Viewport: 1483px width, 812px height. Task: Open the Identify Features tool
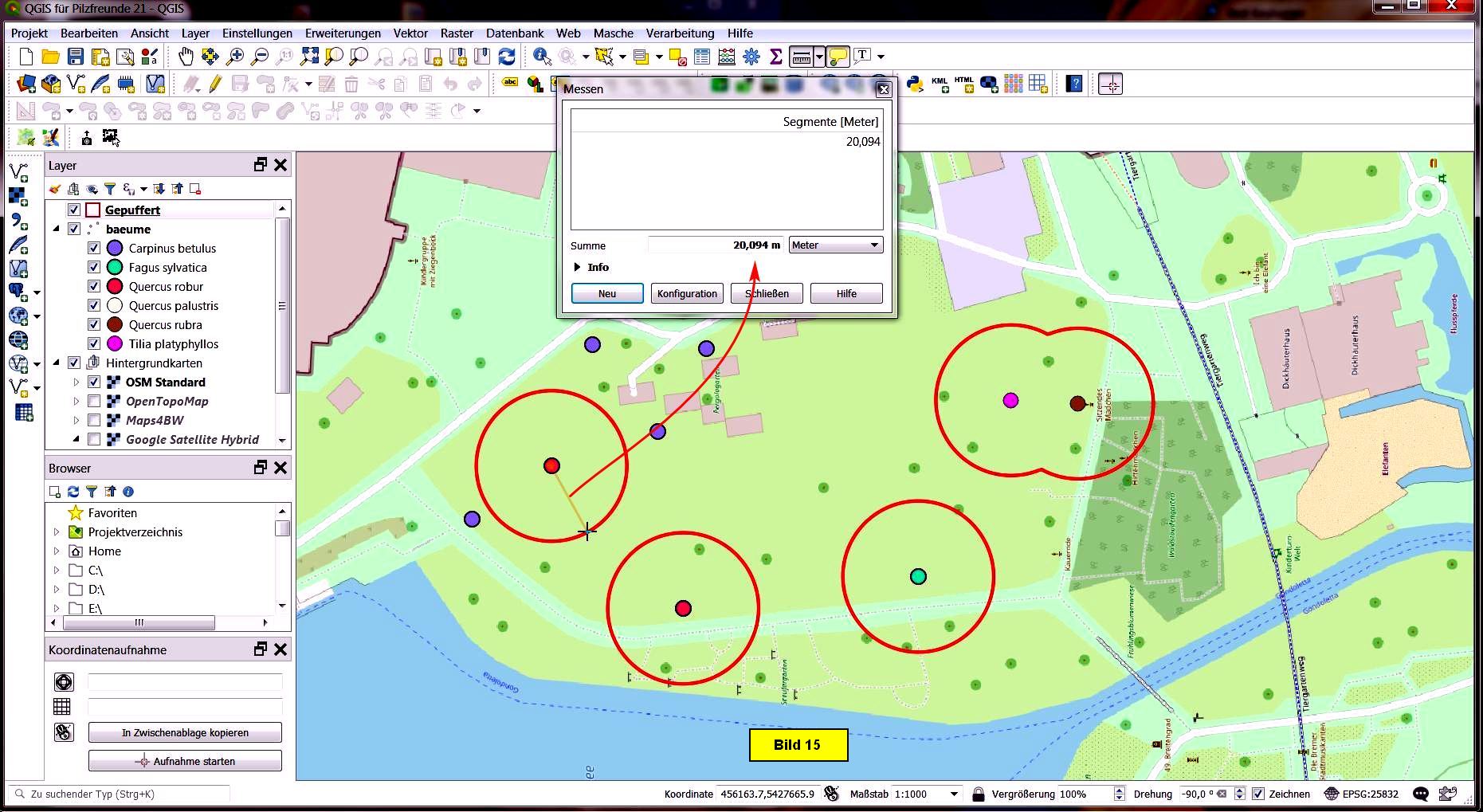(542, 57)
